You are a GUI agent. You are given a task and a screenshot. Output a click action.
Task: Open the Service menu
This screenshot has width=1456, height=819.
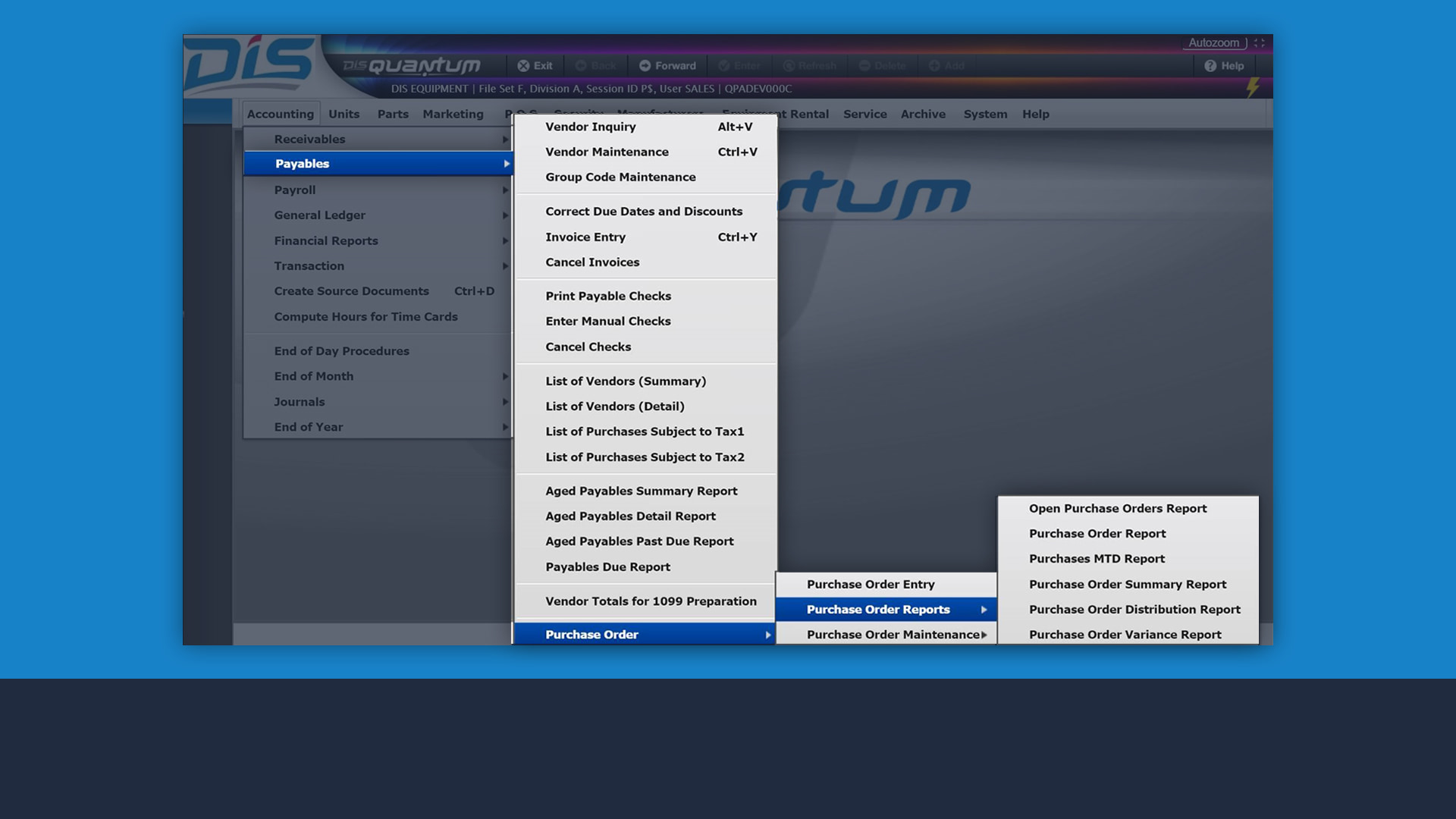pos(864,115)
